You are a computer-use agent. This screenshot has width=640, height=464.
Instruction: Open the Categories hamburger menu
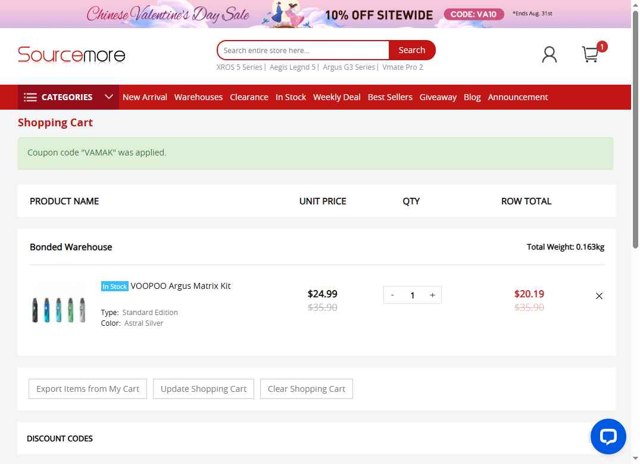click(30, 97)
